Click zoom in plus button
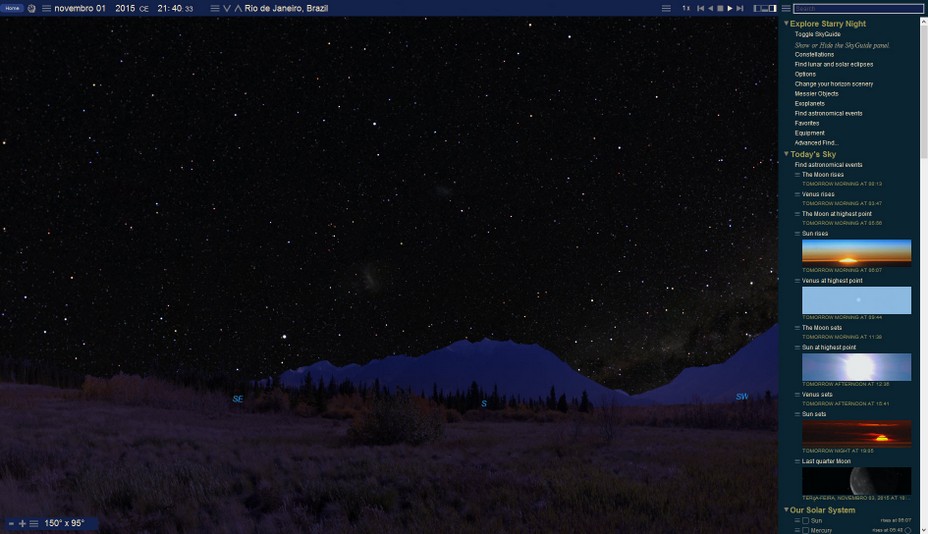This screenshot has width=928, height=534. pos(22,524)
